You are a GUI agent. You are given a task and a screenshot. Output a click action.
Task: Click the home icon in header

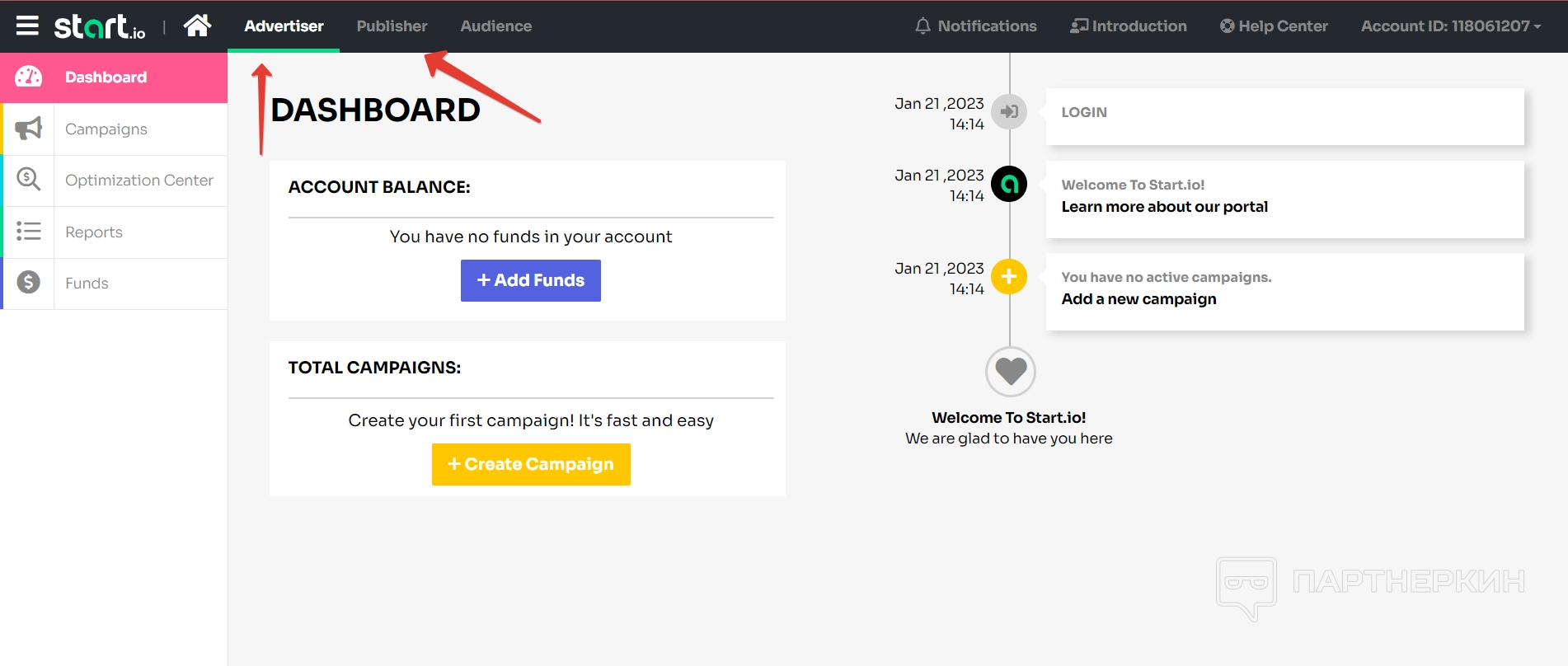(x=197, y=26)
